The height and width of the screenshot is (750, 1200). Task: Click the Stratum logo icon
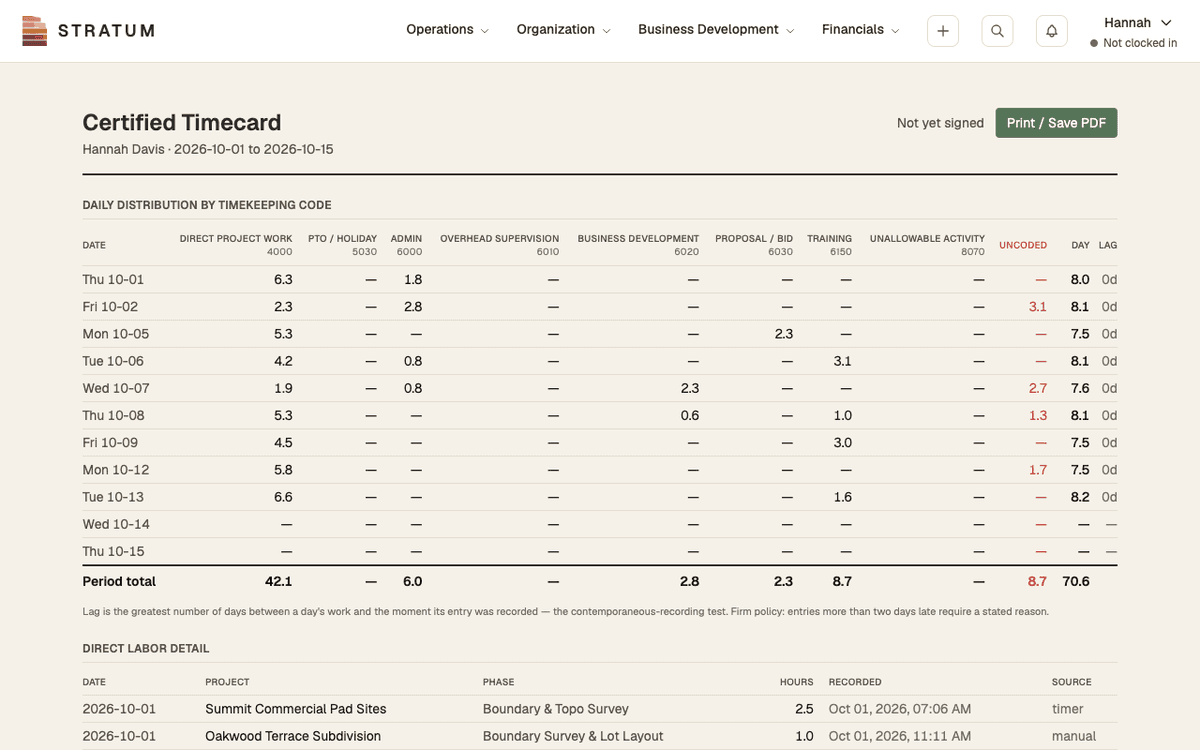coord(35,31)
